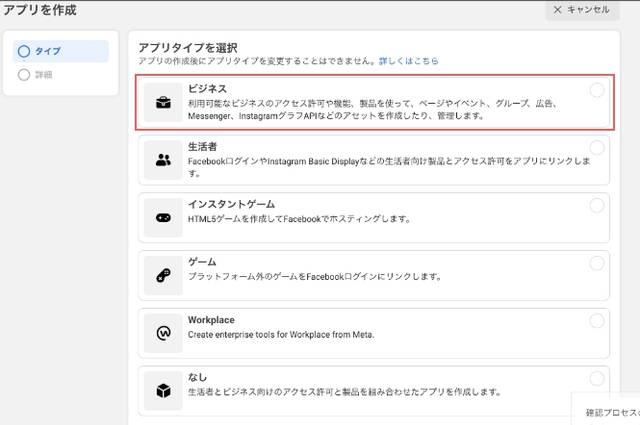
Task: Click the キャンセル button
Action: [x=582, y=9]
